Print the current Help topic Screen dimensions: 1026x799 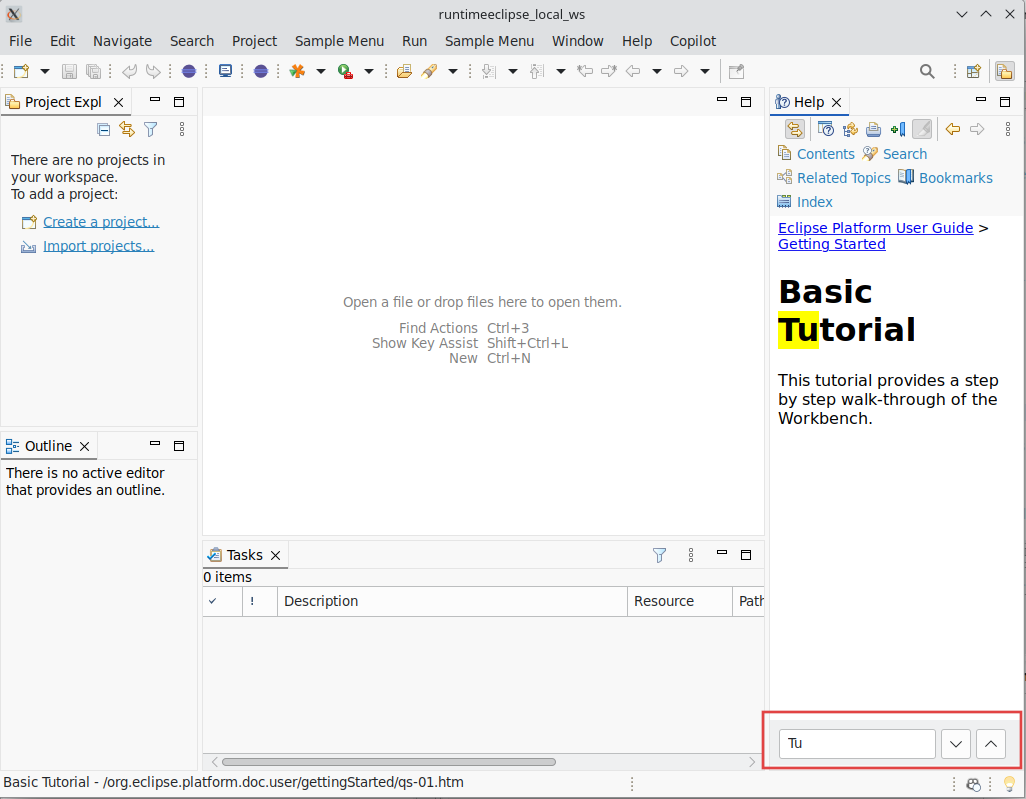pyautogui.click(x=873, y=129)
